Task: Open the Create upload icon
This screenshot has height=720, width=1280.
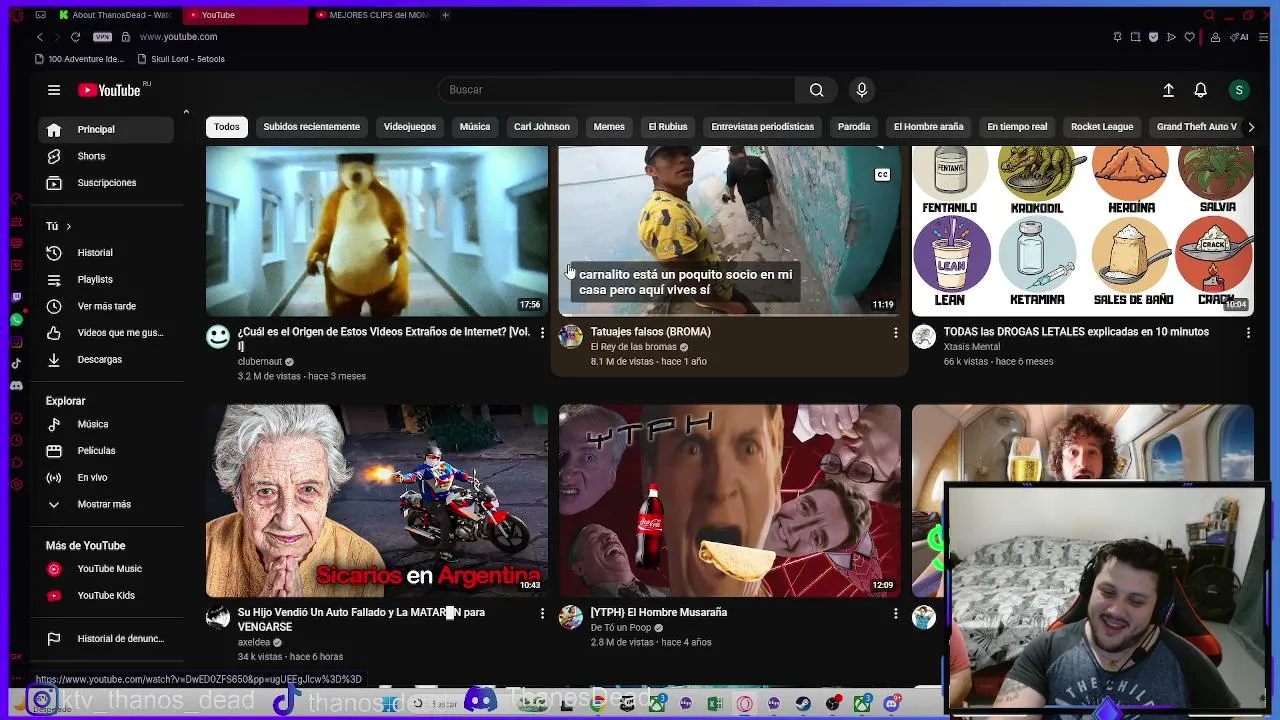Action: pos(1168,90)
